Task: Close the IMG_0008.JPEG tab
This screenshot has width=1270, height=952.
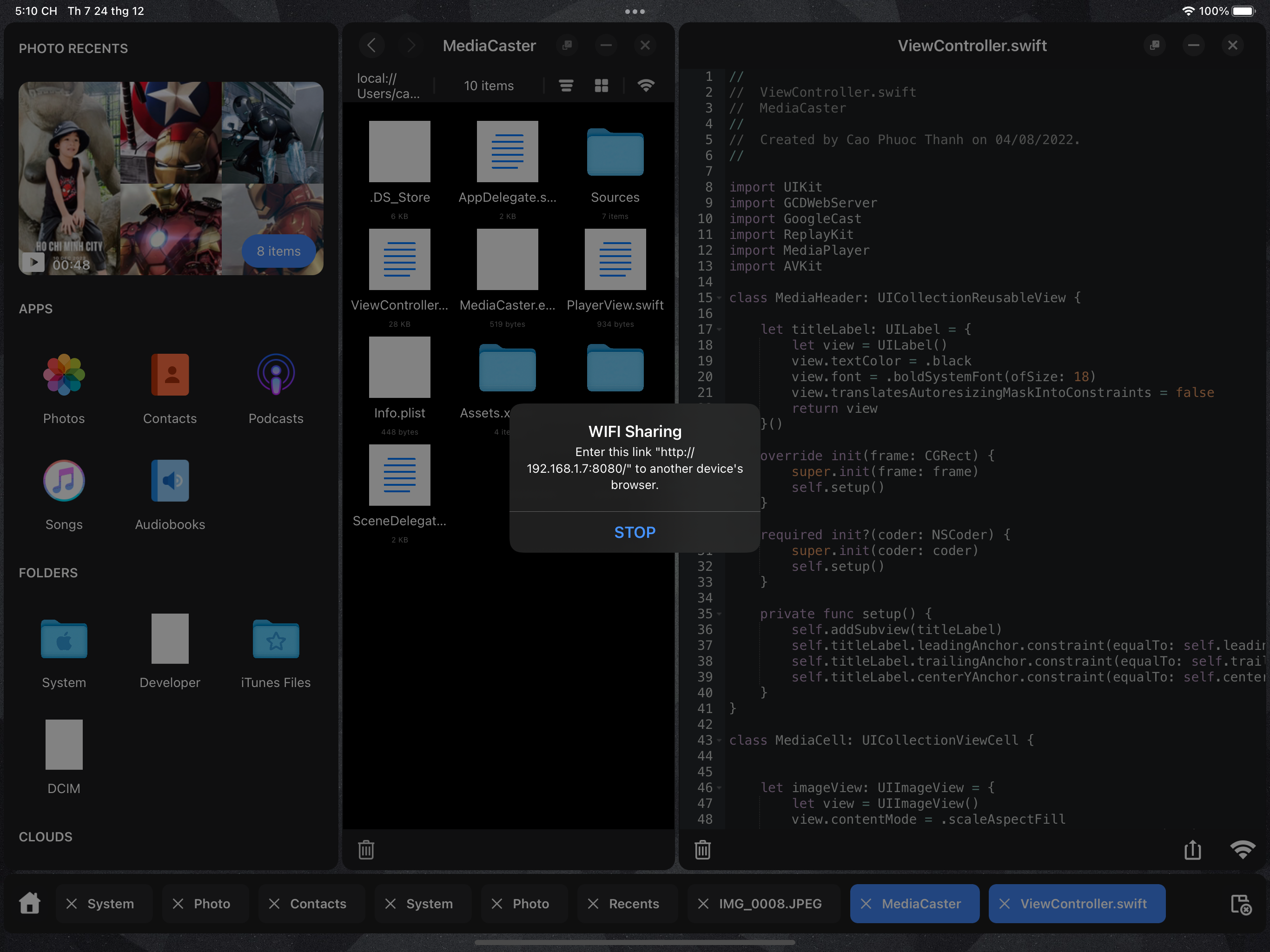Action: coord(703,903)
